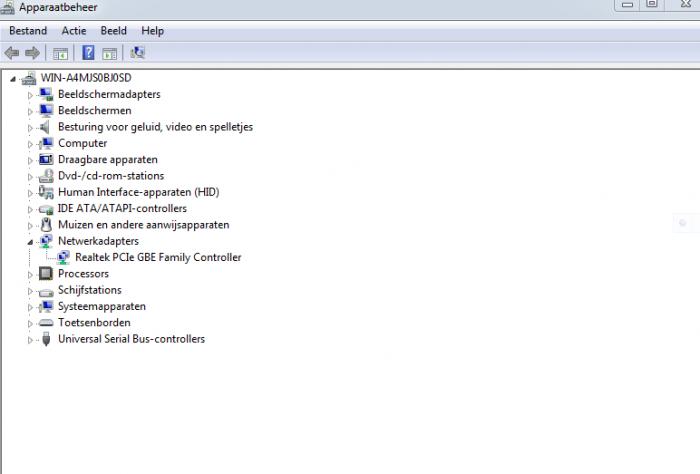
Task: Click the Schijfstations disk icon
Action: pyautogui.click(x=46, y=292)
